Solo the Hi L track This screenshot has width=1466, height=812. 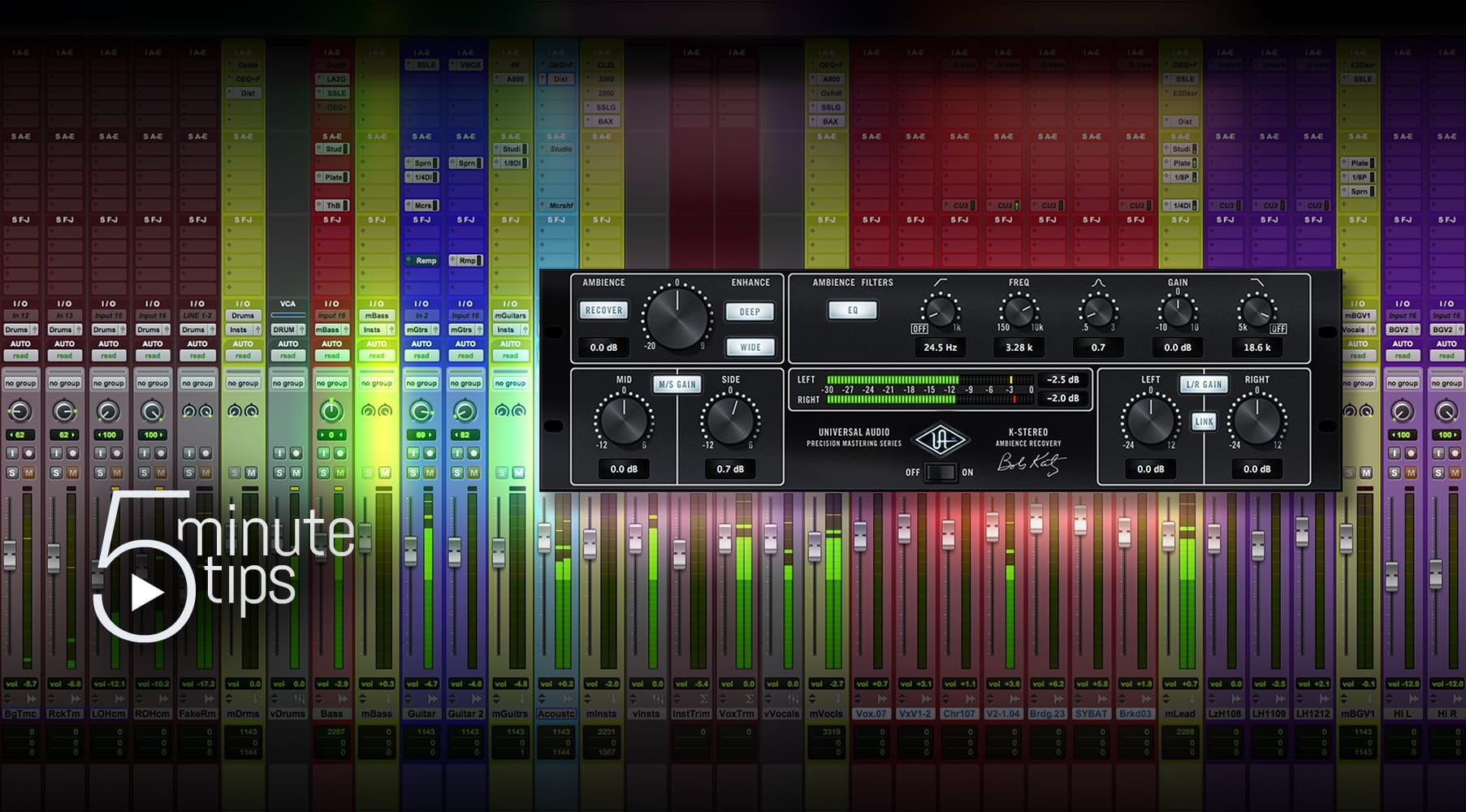1395,473
